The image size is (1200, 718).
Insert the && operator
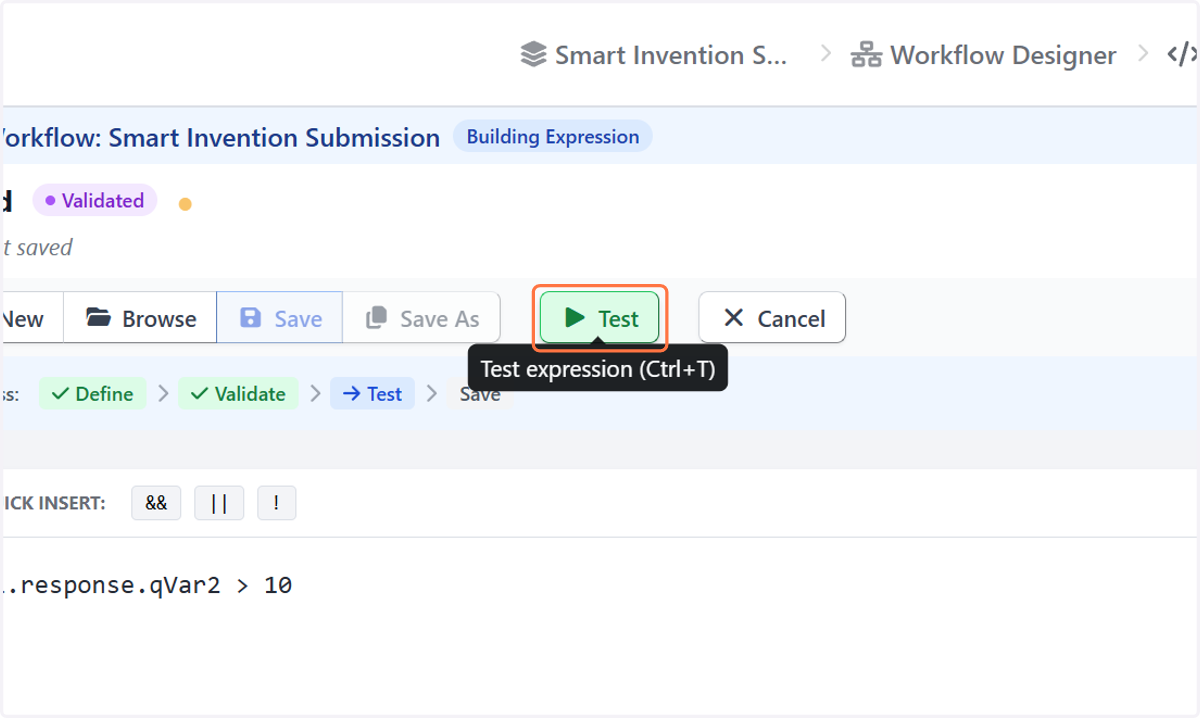click(156, 503)
